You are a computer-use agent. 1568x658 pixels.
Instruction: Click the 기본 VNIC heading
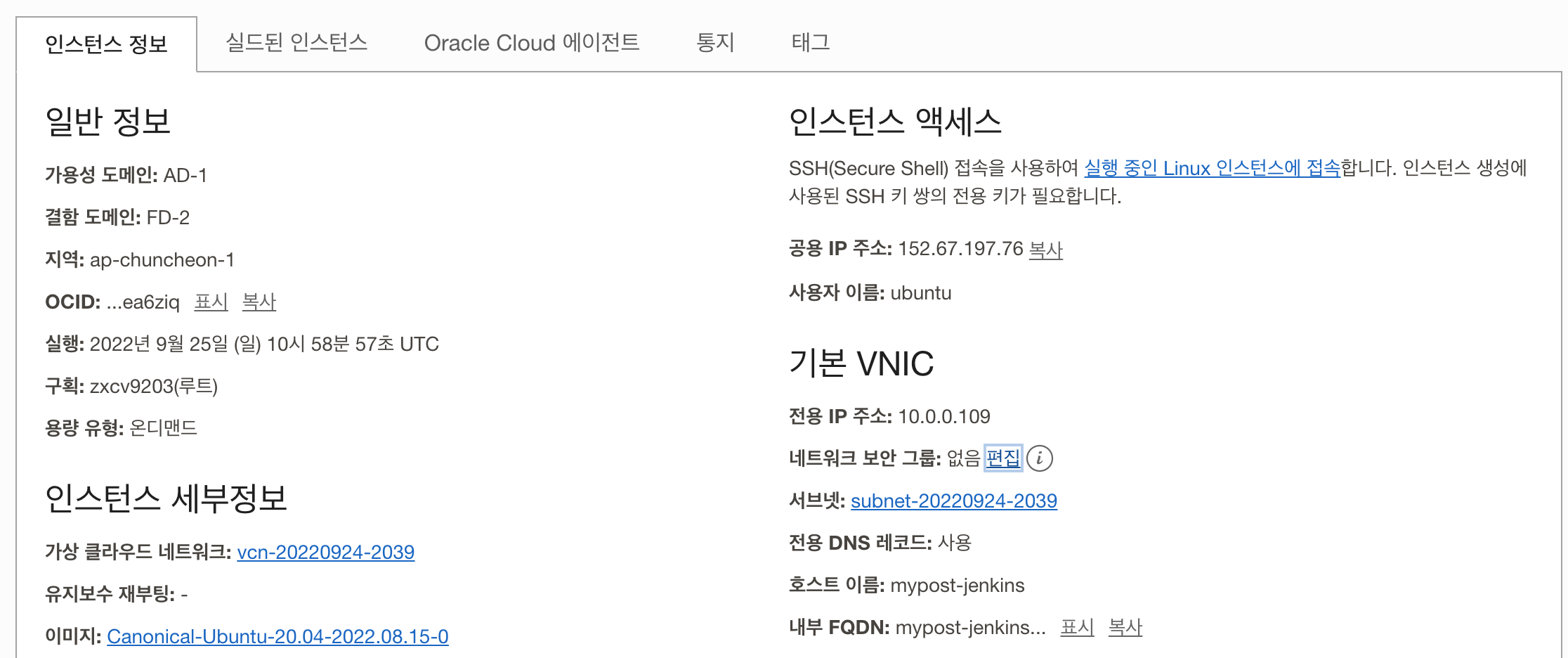[861, 363]
